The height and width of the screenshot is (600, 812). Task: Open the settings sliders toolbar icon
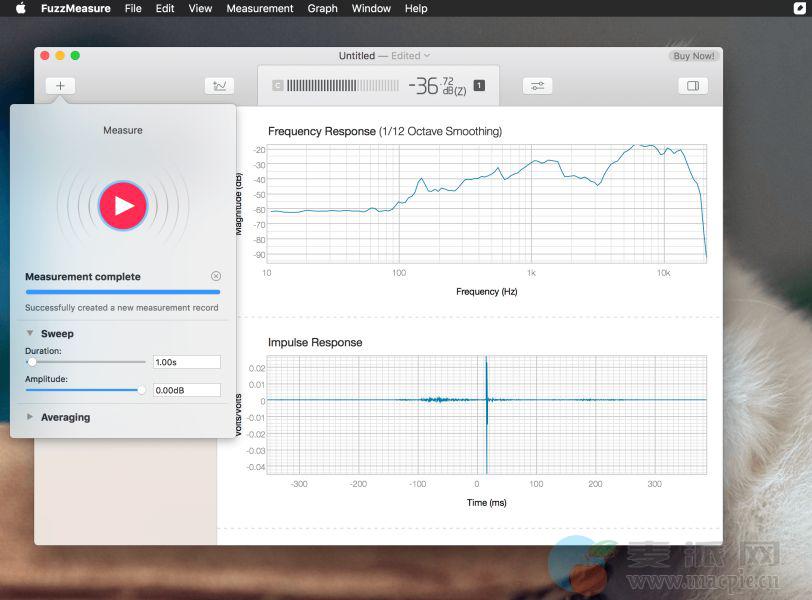[x=538, y=86]
